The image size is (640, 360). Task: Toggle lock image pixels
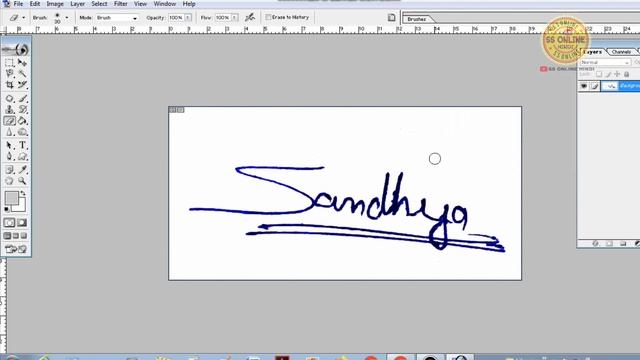click(608, 74)
